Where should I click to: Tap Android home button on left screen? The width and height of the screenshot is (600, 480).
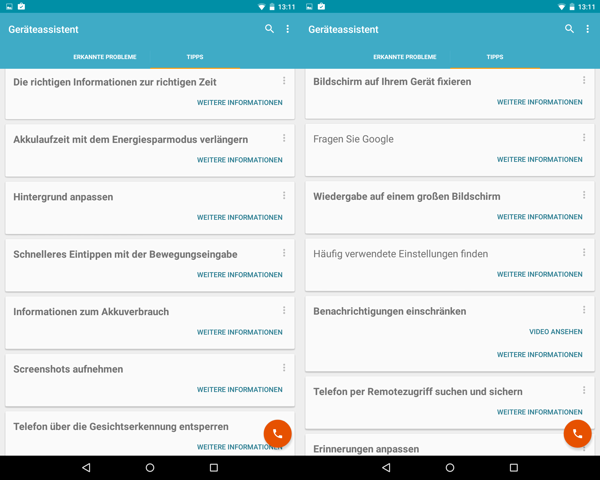[x=150, y=467]
